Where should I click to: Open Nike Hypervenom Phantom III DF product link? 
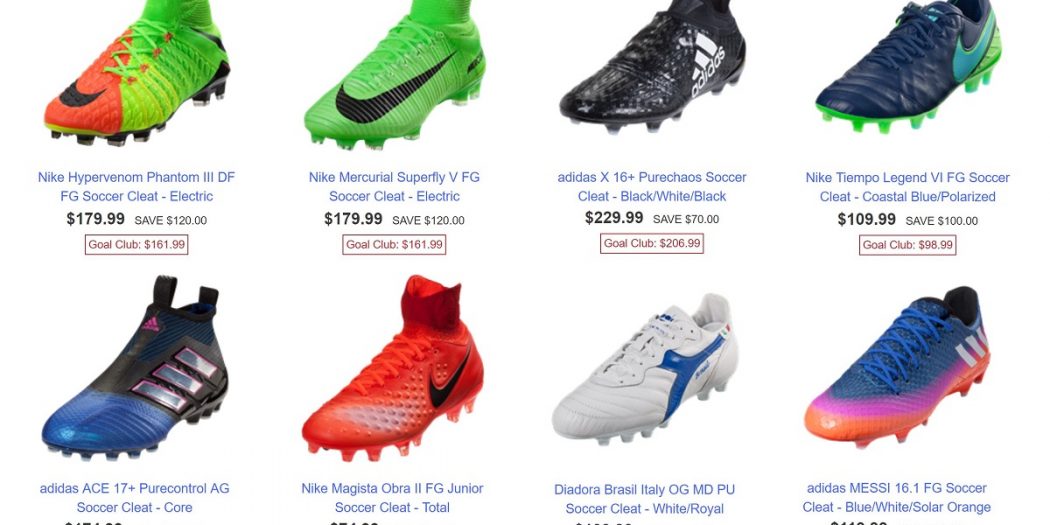137,187
